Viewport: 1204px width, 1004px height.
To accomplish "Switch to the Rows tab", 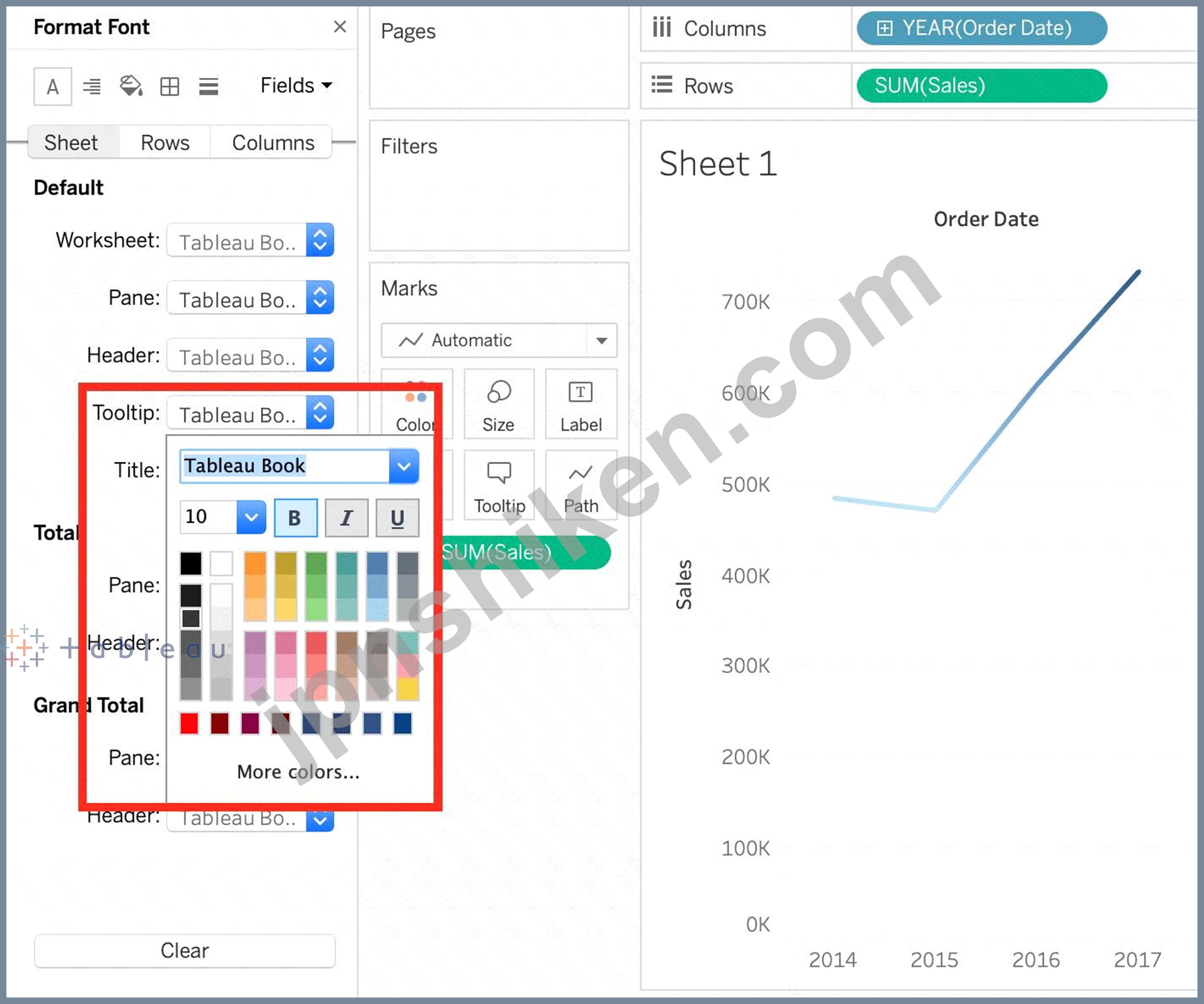I will [165, 142].
